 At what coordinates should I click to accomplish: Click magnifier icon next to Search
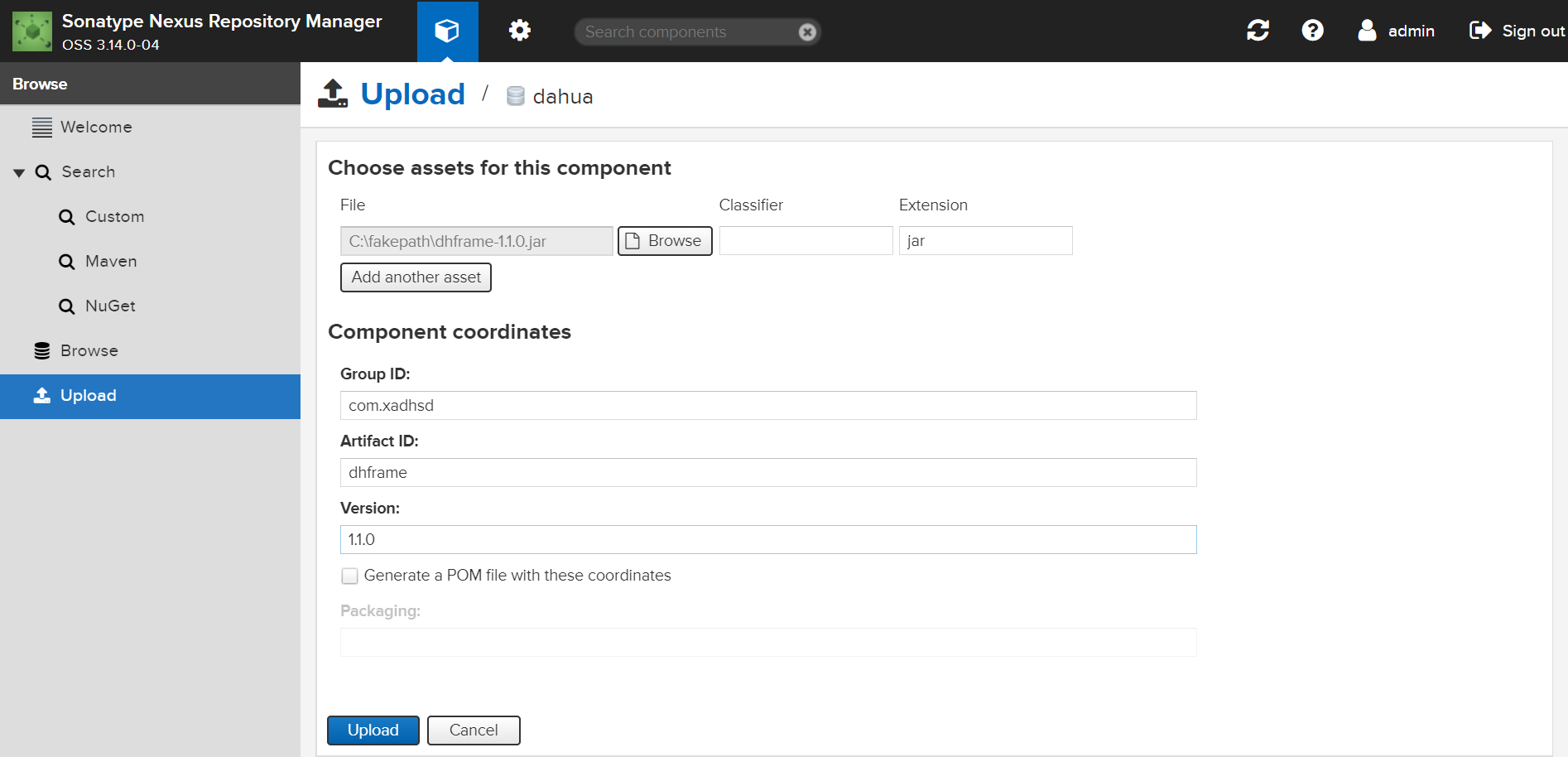(43, 172)
